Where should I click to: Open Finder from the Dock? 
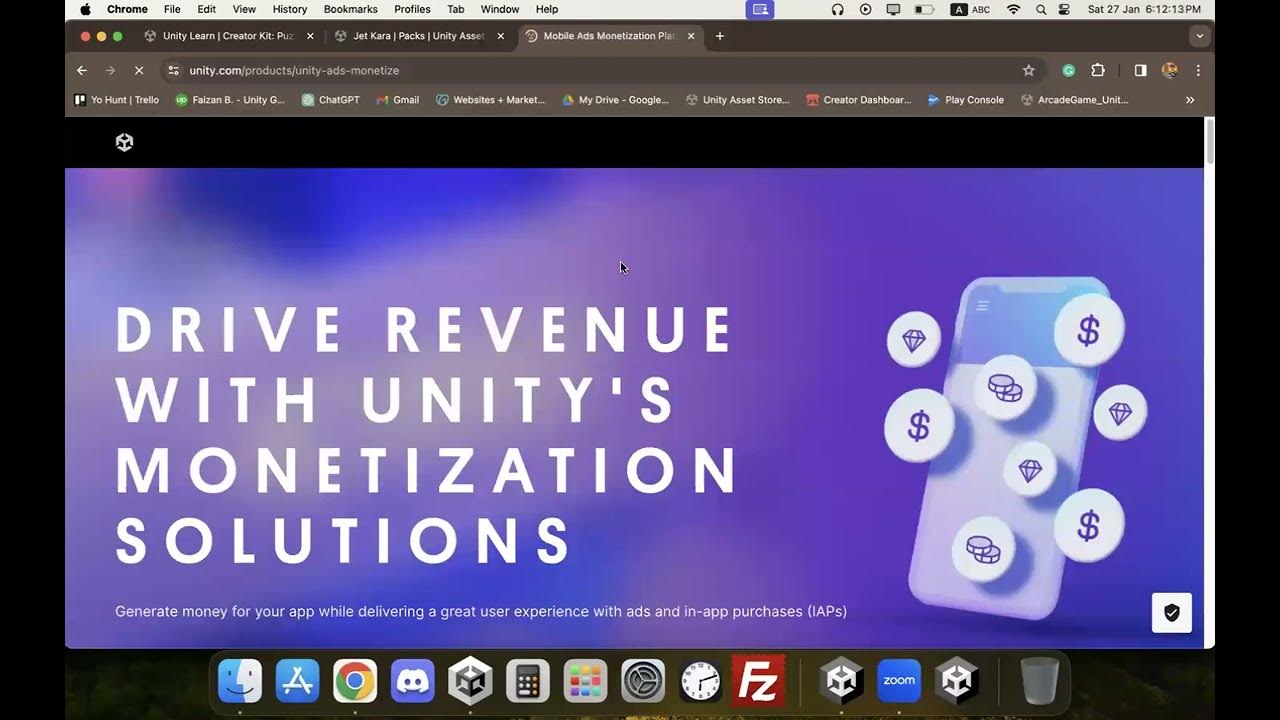point(240,681)
